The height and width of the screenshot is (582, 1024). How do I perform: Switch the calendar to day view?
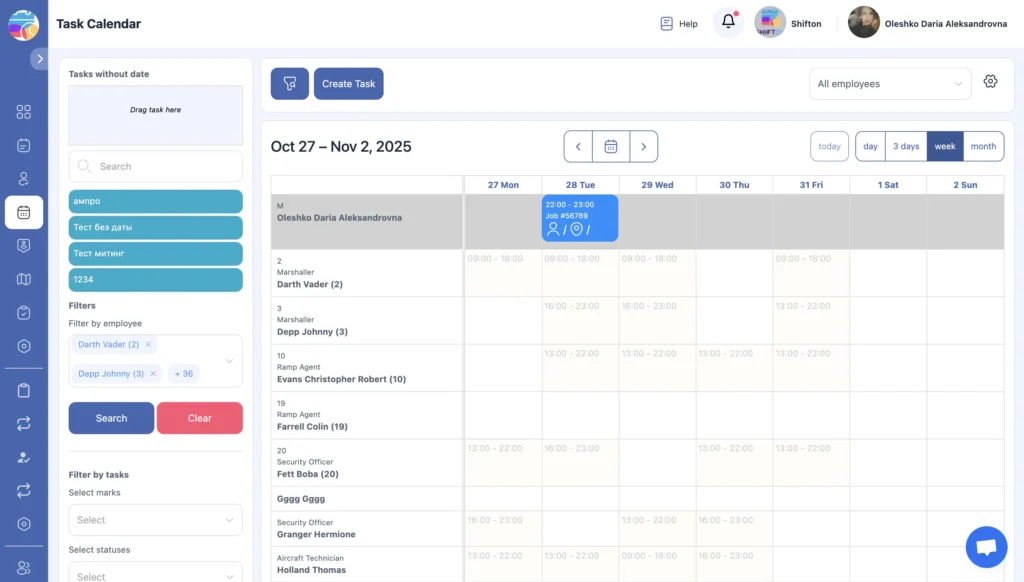coord(869,146)
